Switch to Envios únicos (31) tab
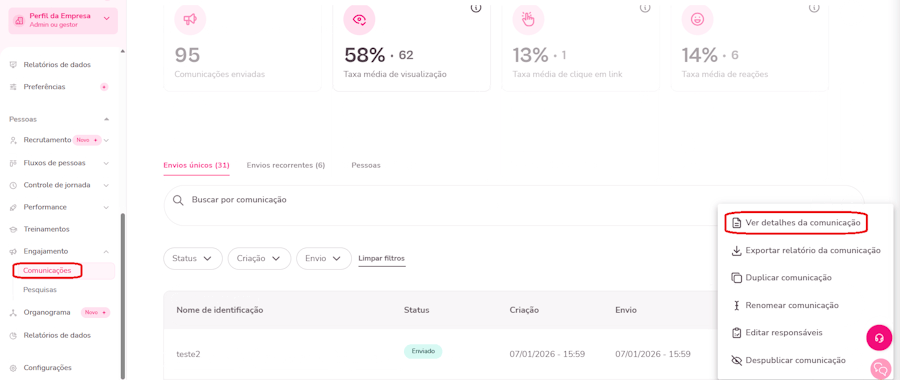 point(196,165)
